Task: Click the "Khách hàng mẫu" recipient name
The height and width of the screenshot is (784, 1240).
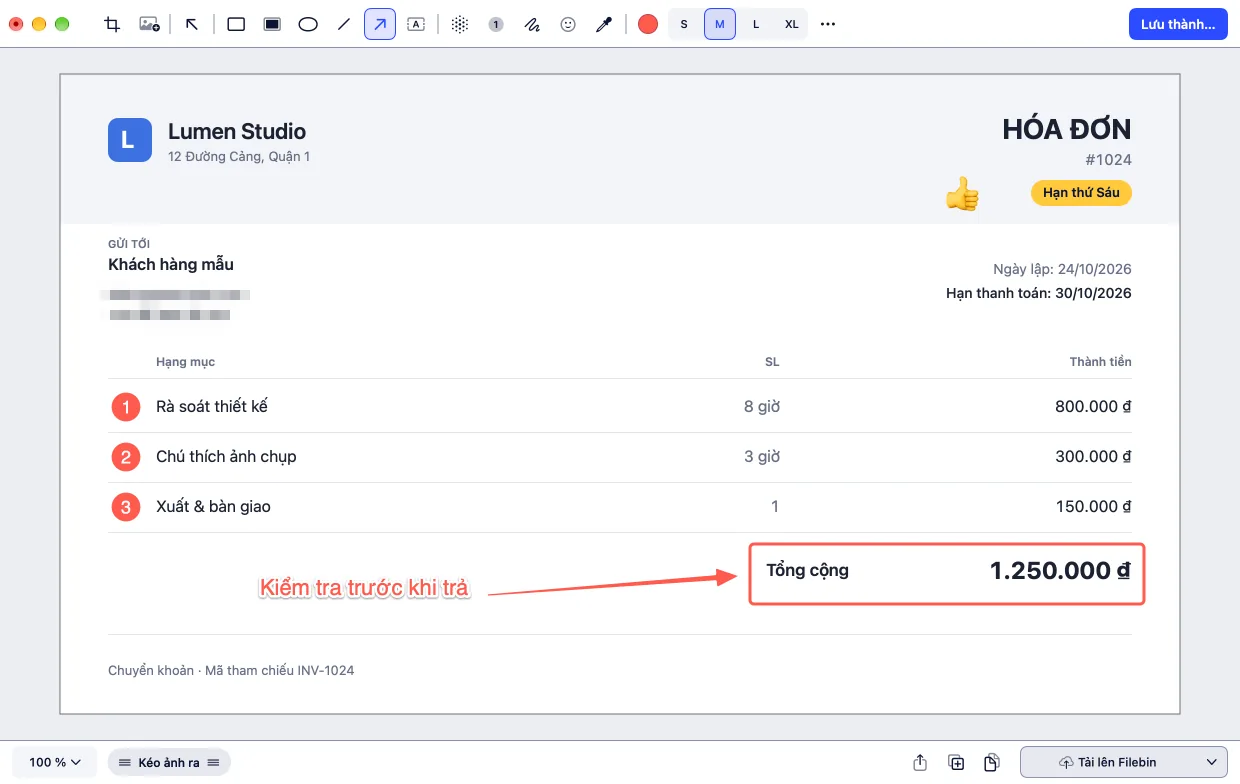Action: [x=171, y=265]
